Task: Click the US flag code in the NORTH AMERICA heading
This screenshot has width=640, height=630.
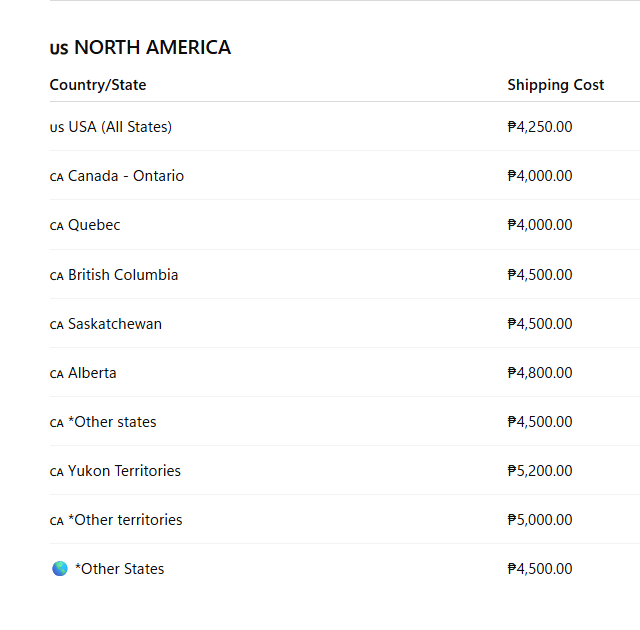Action: (x=59, y=49)
